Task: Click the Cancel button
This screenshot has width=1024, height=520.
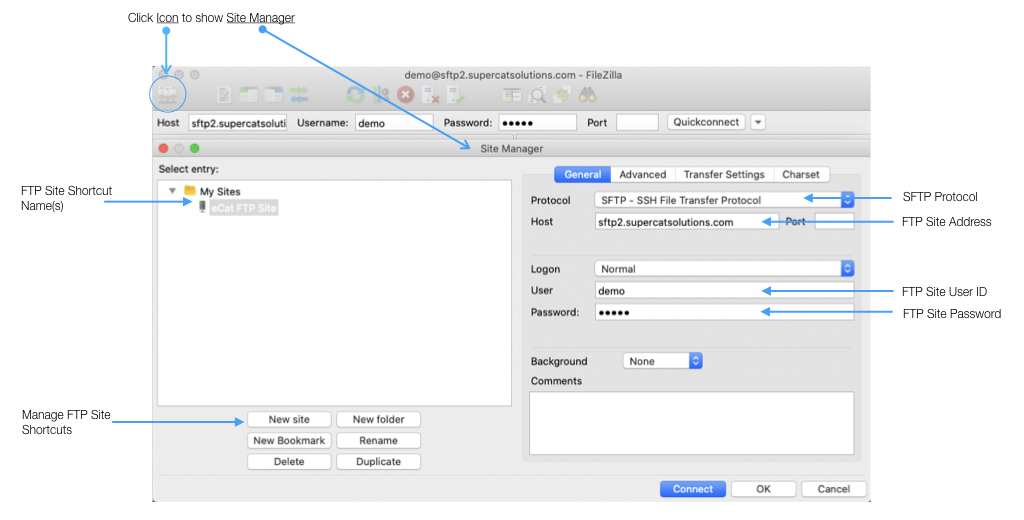Action: tap(834, 489)
